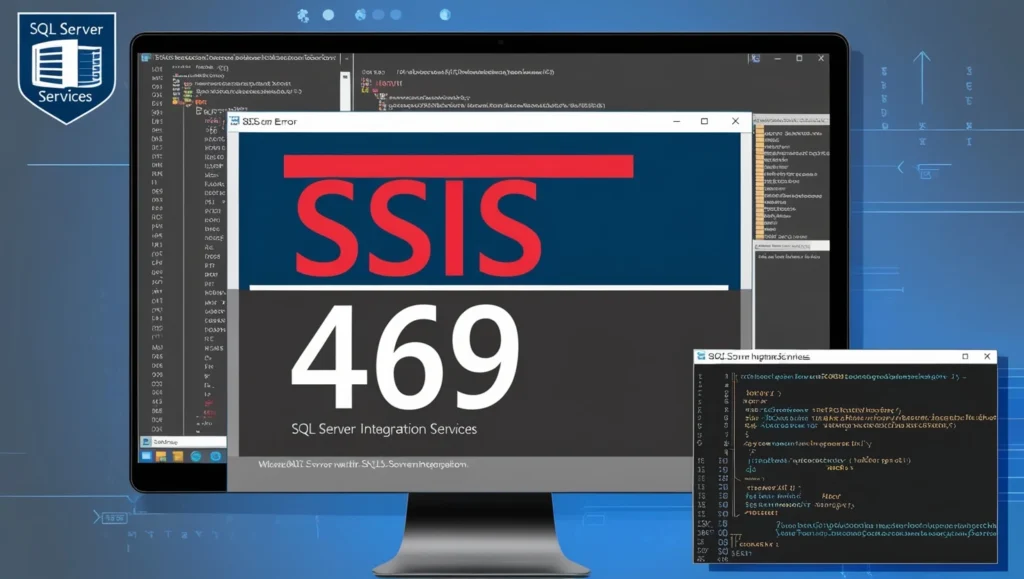This screenshot has height=579, width=1024.
Task: Open the filled round blue taskbar icon at the end
Action: click(216, 456)
